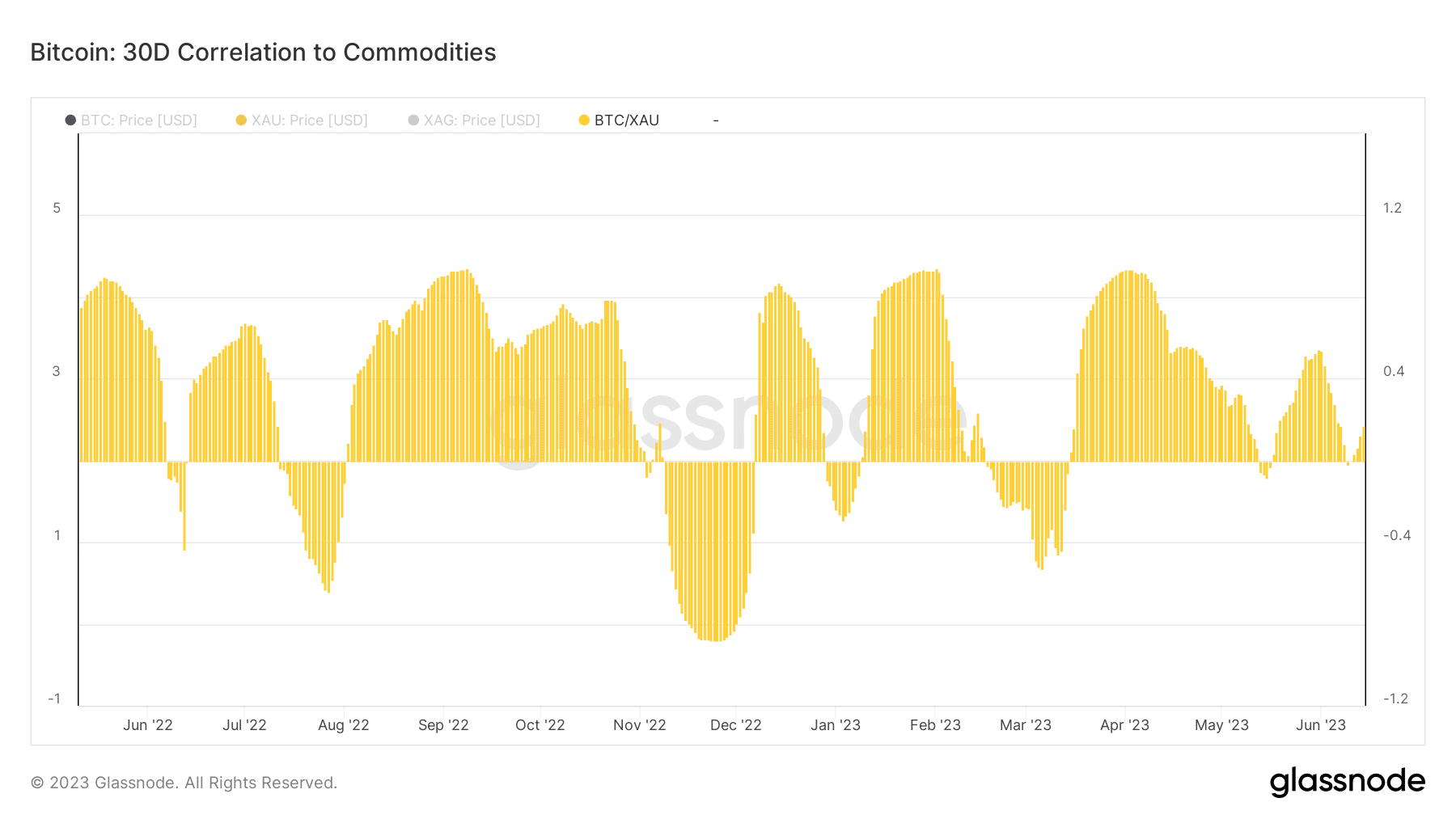Screen dimensions: 1456x819
Task: Click the 1.2 right axis label
Action: (x=1392, y=208)
